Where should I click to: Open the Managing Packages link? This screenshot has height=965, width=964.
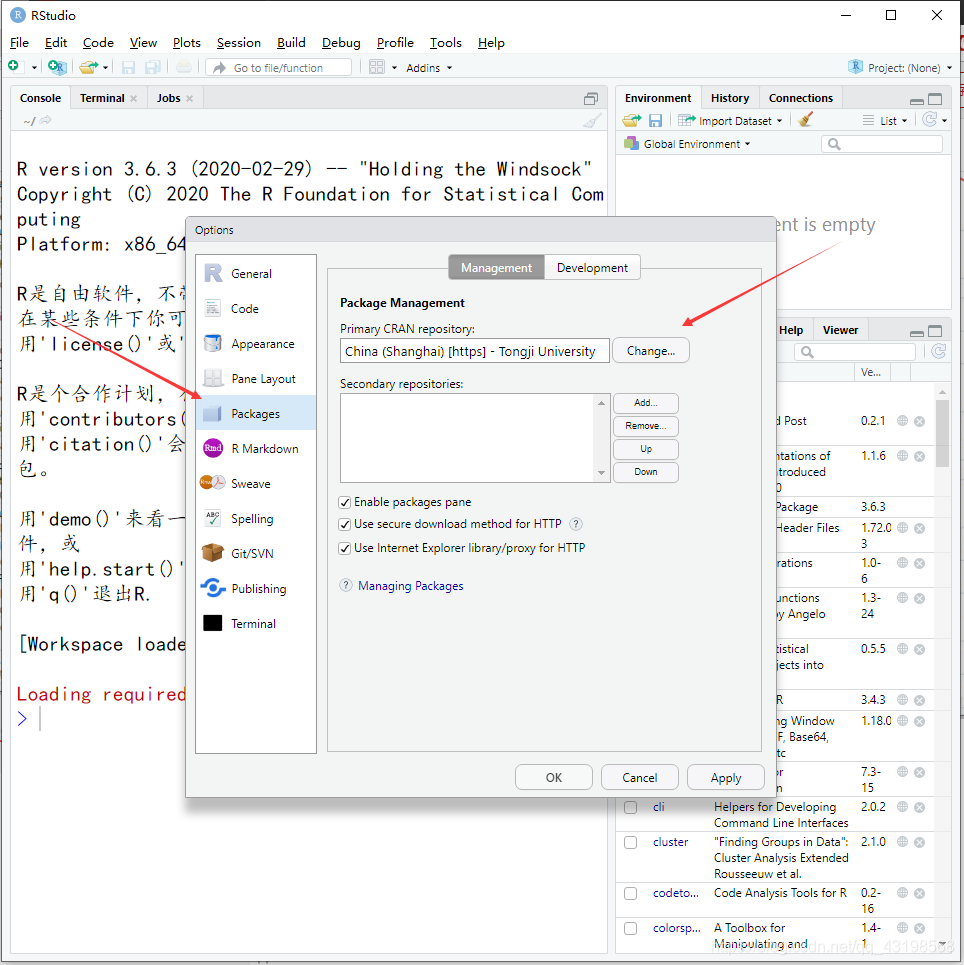tap(411, 586)
